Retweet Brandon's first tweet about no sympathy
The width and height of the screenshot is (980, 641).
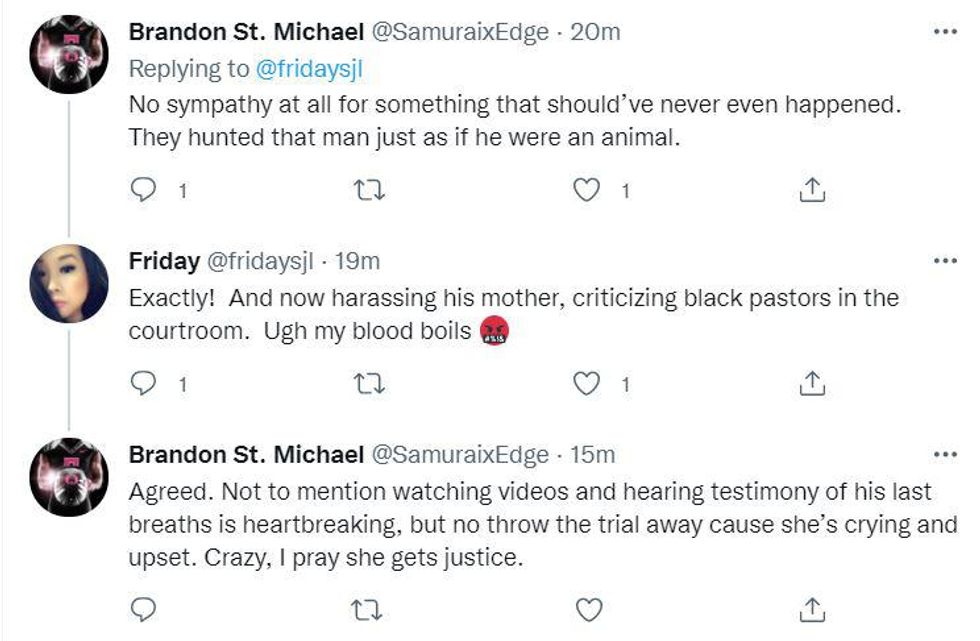click(x=370, y=190)
